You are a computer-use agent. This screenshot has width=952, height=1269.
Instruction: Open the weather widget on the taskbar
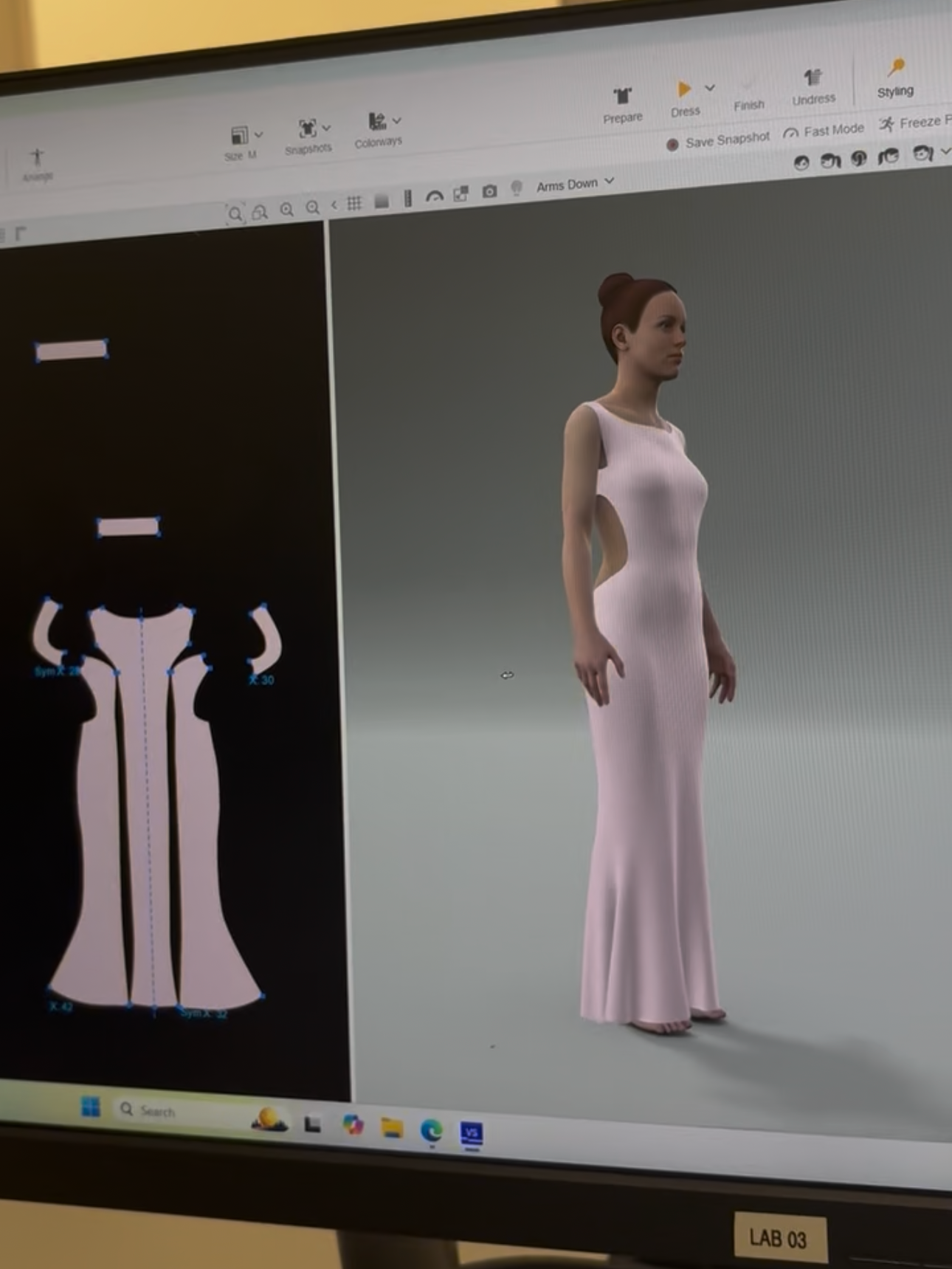pyautogui.click(x=269, y=1120)
